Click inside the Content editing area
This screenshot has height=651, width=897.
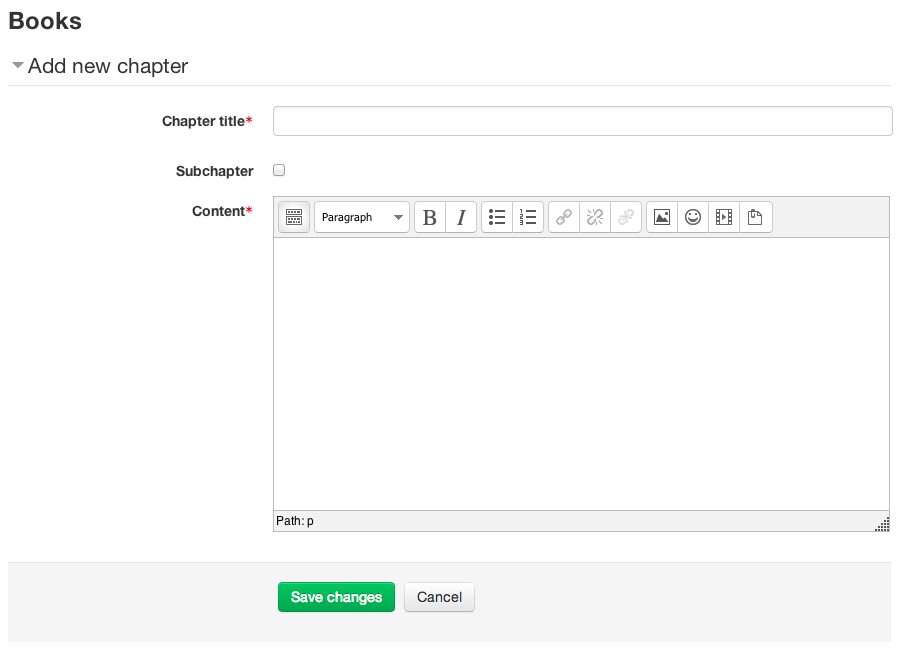pyautogui.click(x=580, y=370)
